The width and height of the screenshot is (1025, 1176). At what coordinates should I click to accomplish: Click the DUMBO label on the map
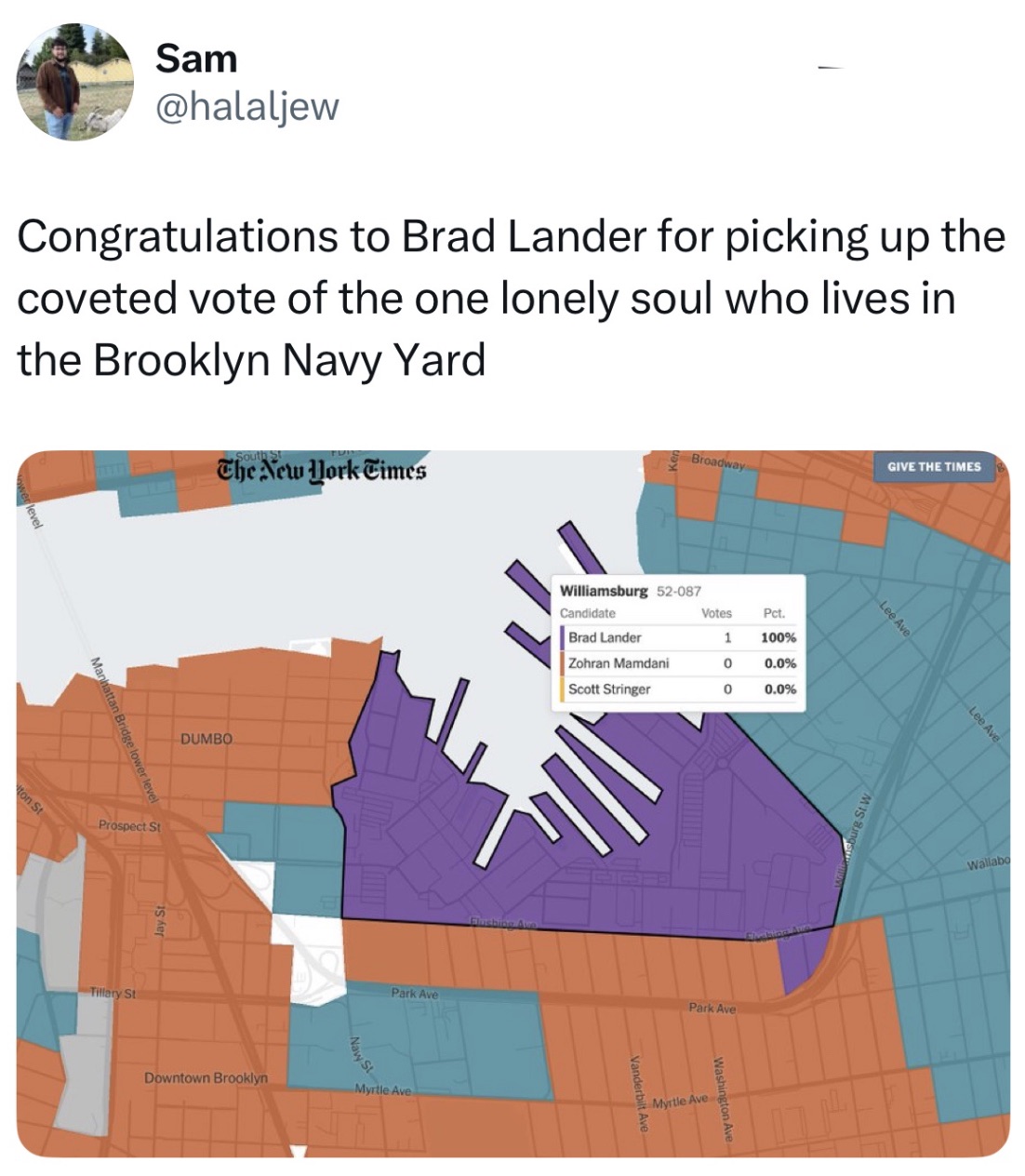[206, 739]
